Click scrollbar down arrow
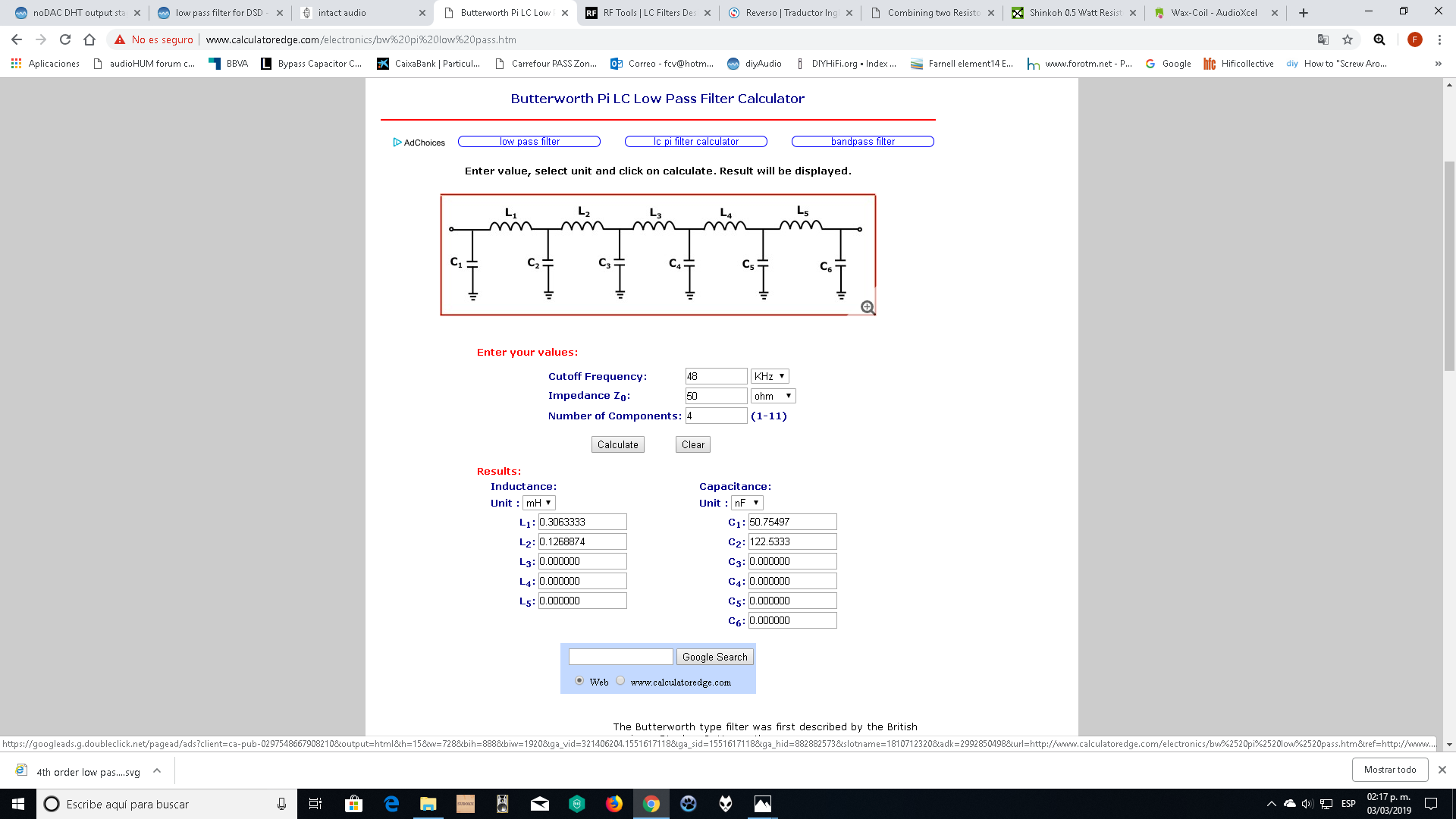 pos(1449,745)
